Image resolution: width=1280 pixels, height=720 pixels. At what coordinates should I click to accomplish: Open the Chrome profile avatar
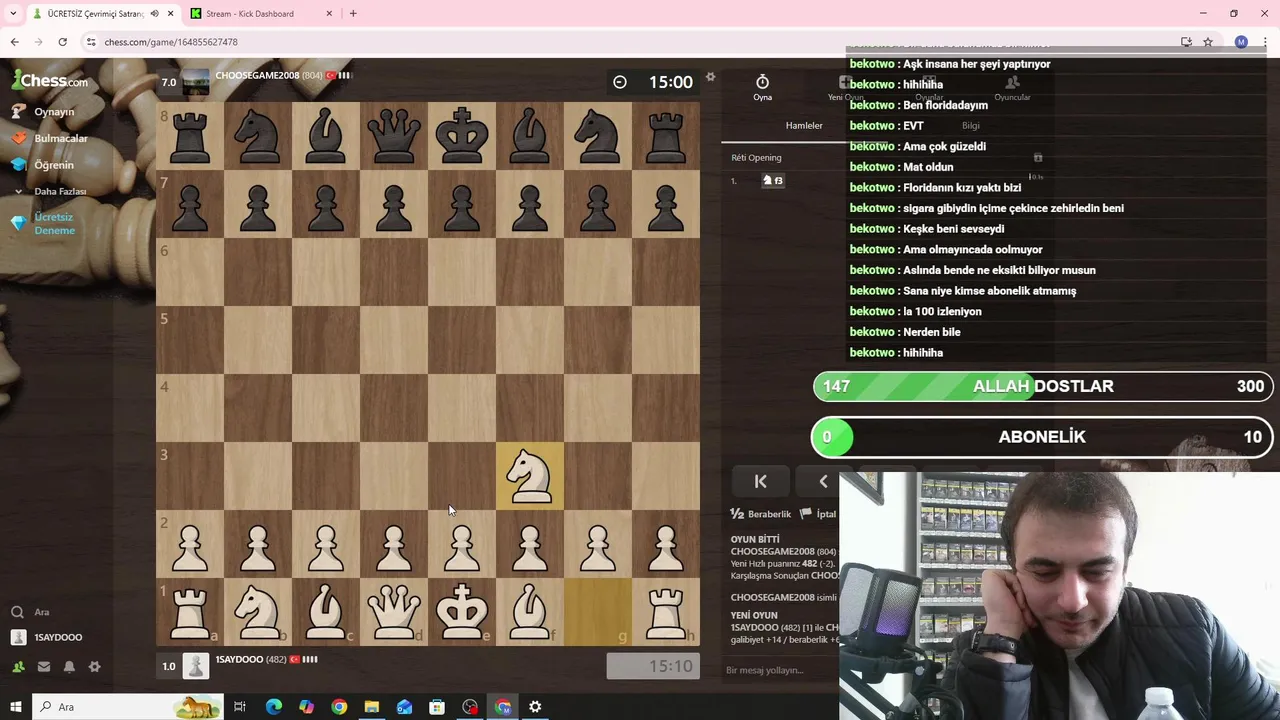1241,42
